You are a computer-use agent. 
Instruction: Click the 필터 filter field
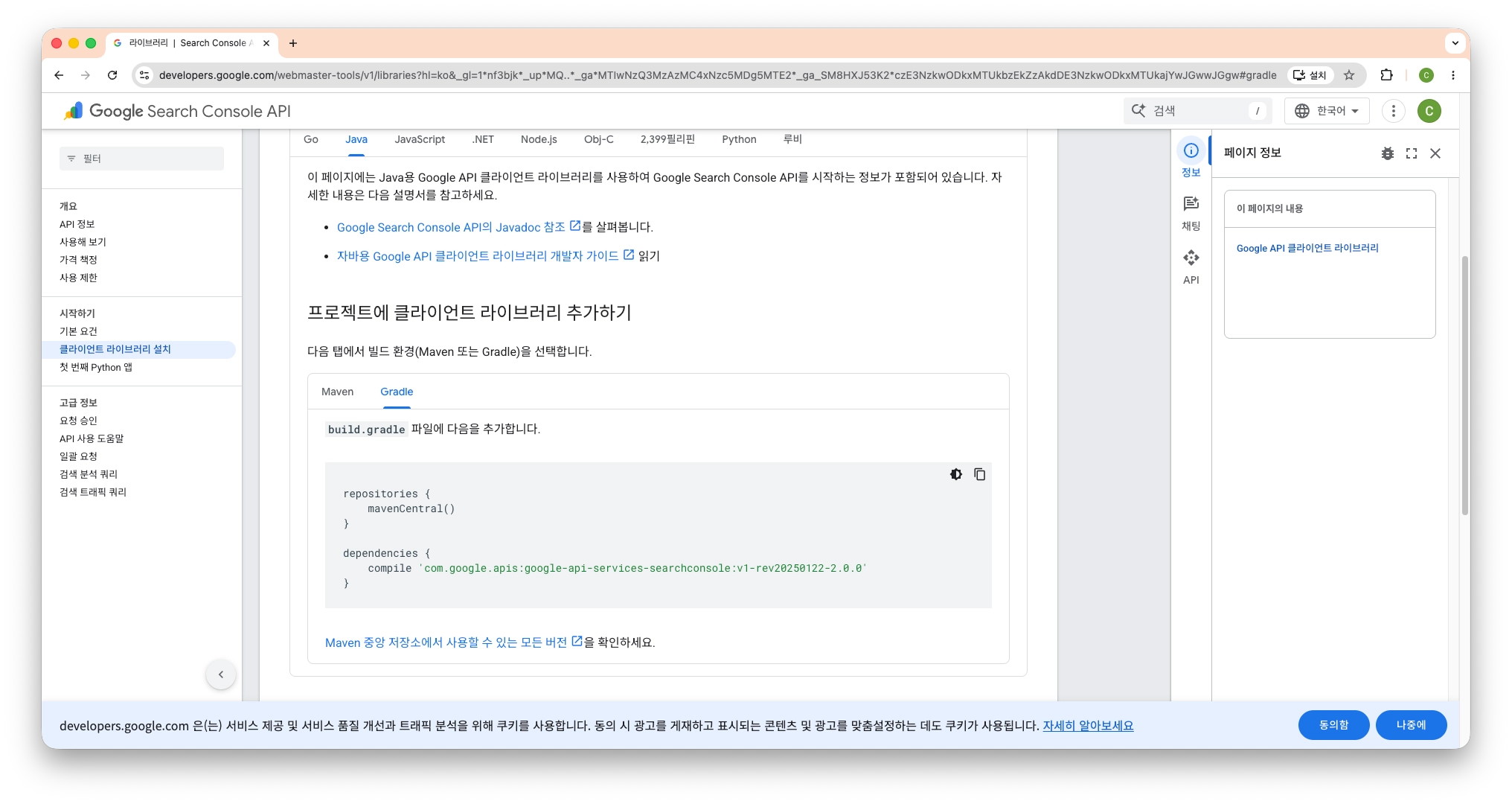click(x=141, y=159)
